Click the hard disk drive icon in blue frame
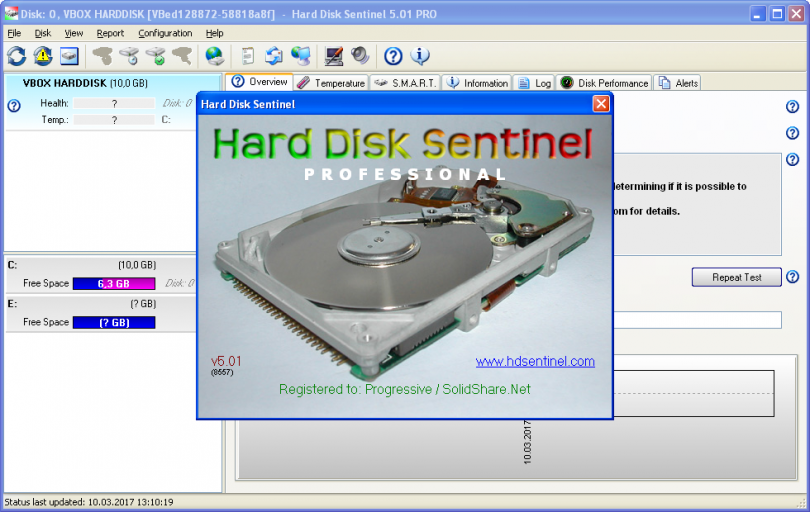Image resolution: width=810 pixels, height=512 pixels. coord(69,56)
